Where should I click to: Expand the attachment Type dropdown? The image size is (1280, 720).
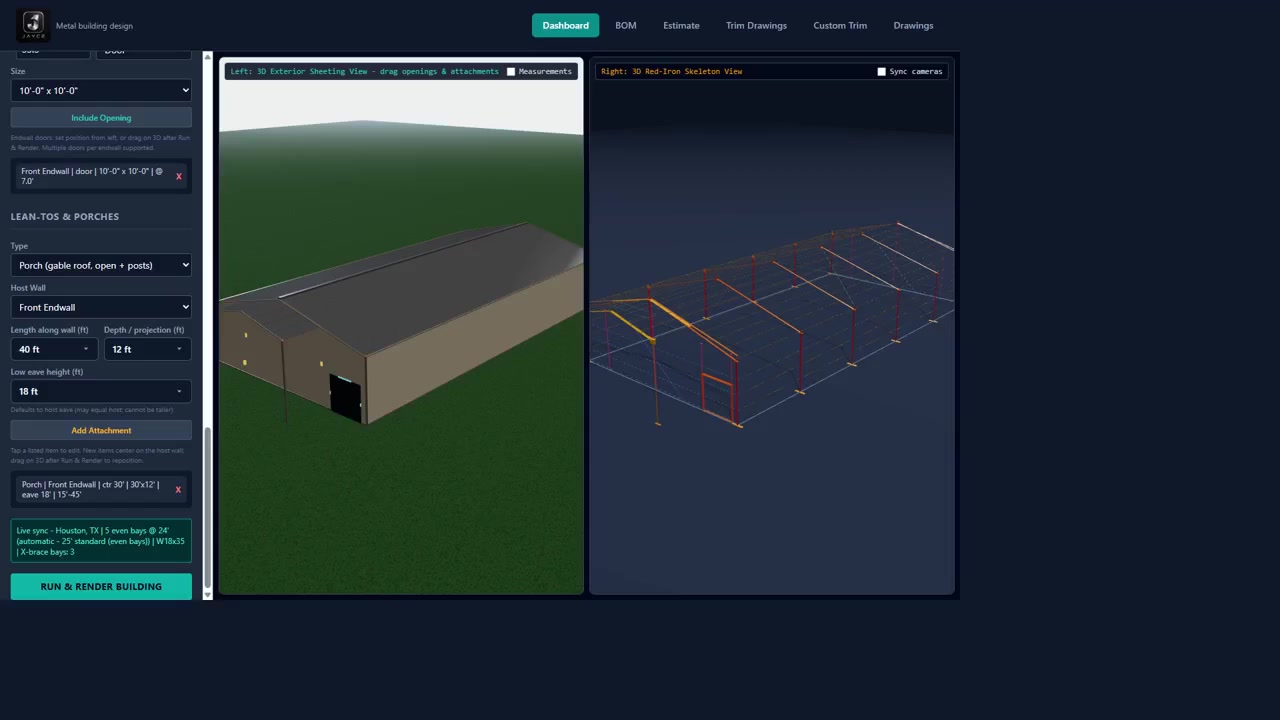[101, 265]
